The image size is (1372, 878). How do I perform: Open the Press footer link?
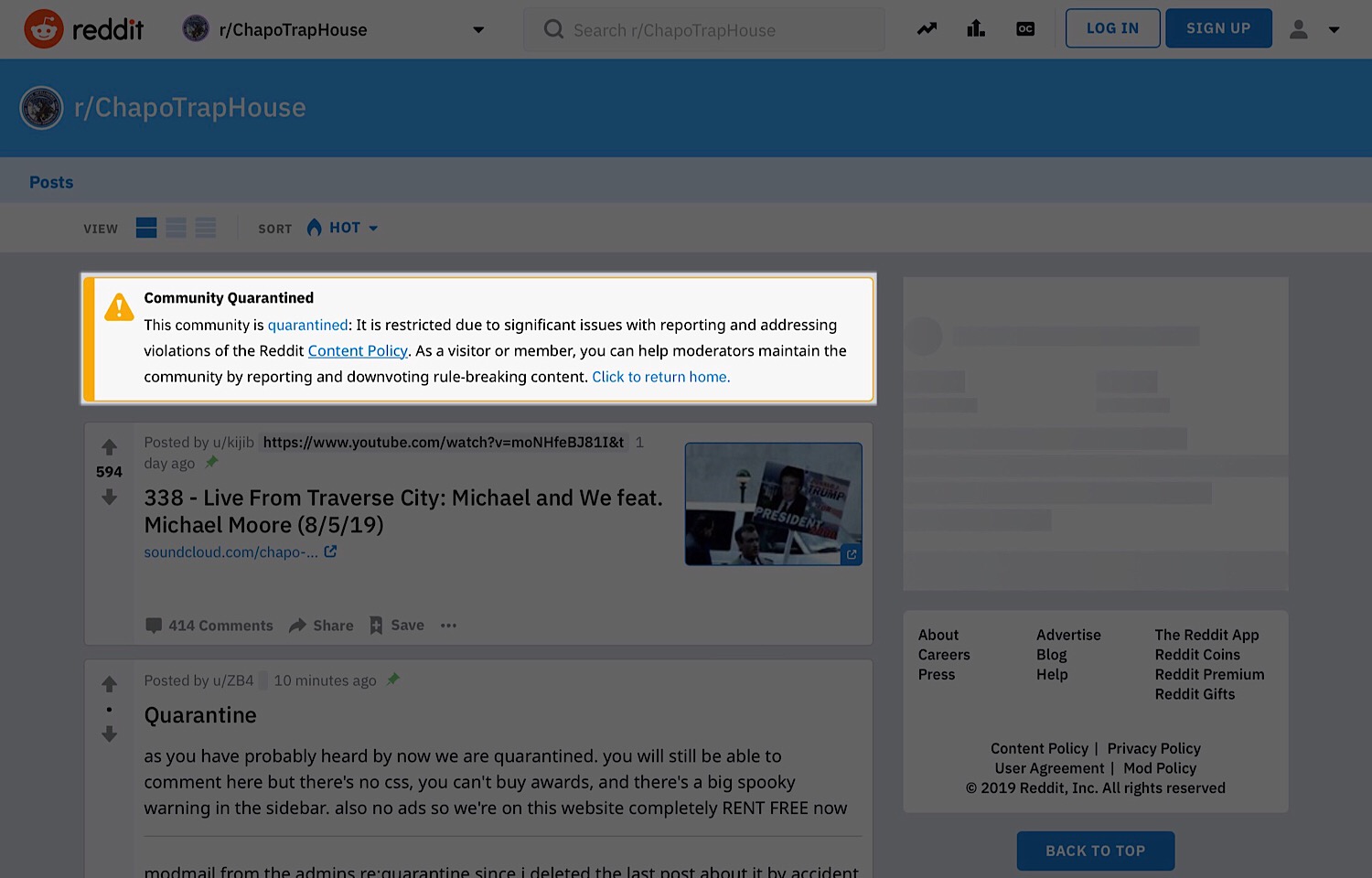(937, 675)
